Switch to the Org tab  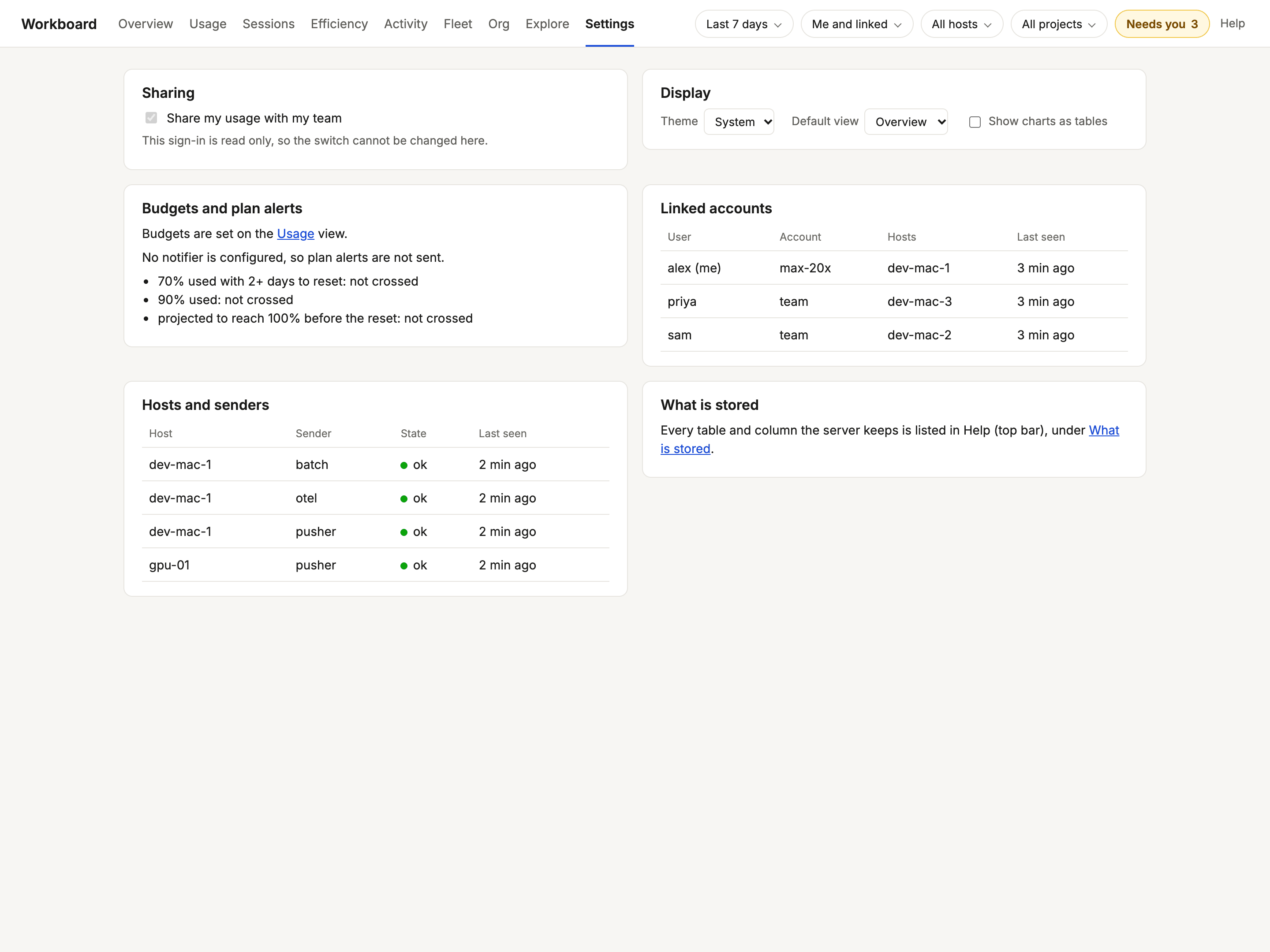pyautogui.click(x=498, y=23)
